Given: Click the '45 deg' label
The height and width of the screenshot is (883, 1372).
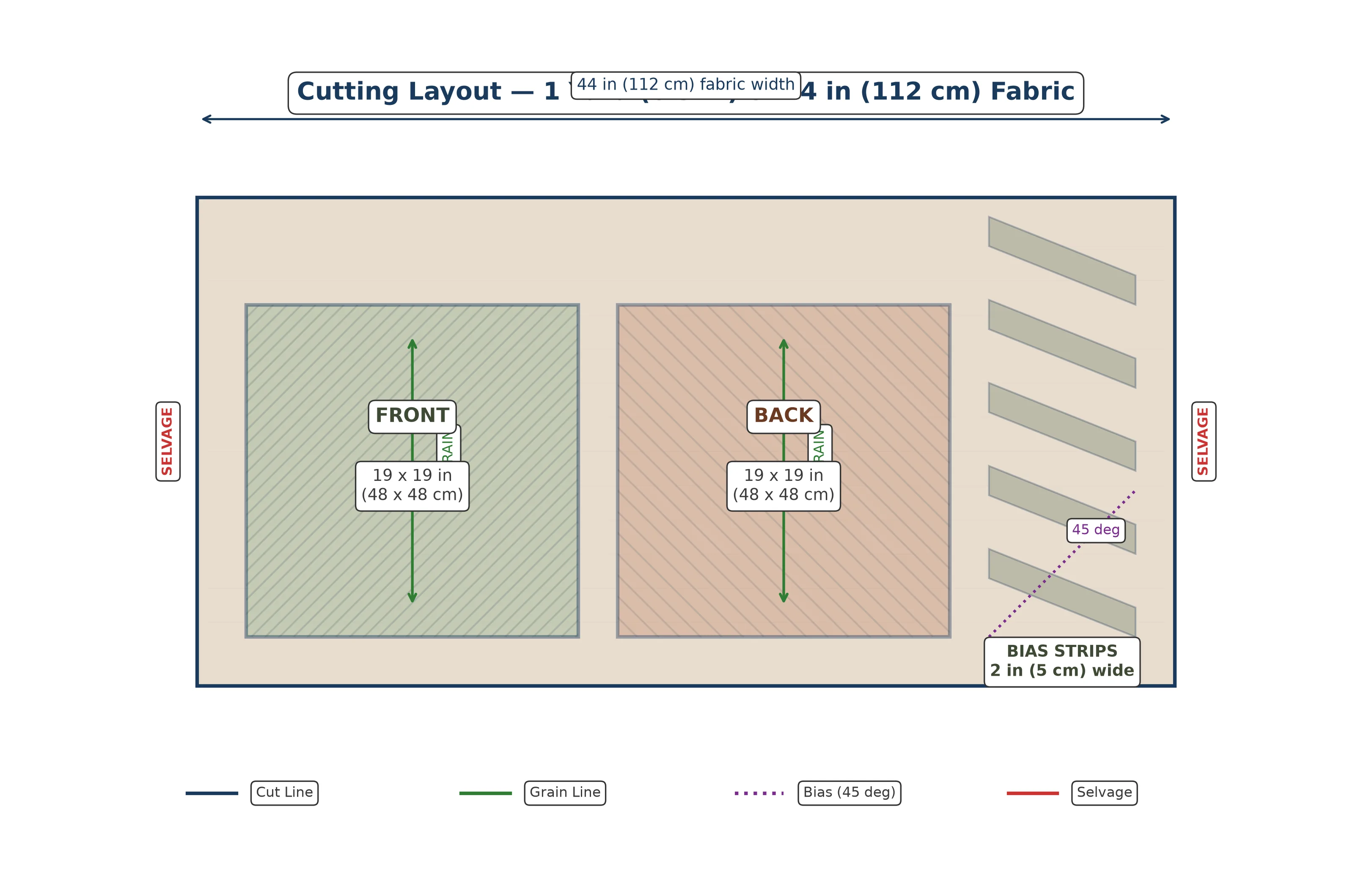Looking at the screenshot, I should pos(1096,530).
